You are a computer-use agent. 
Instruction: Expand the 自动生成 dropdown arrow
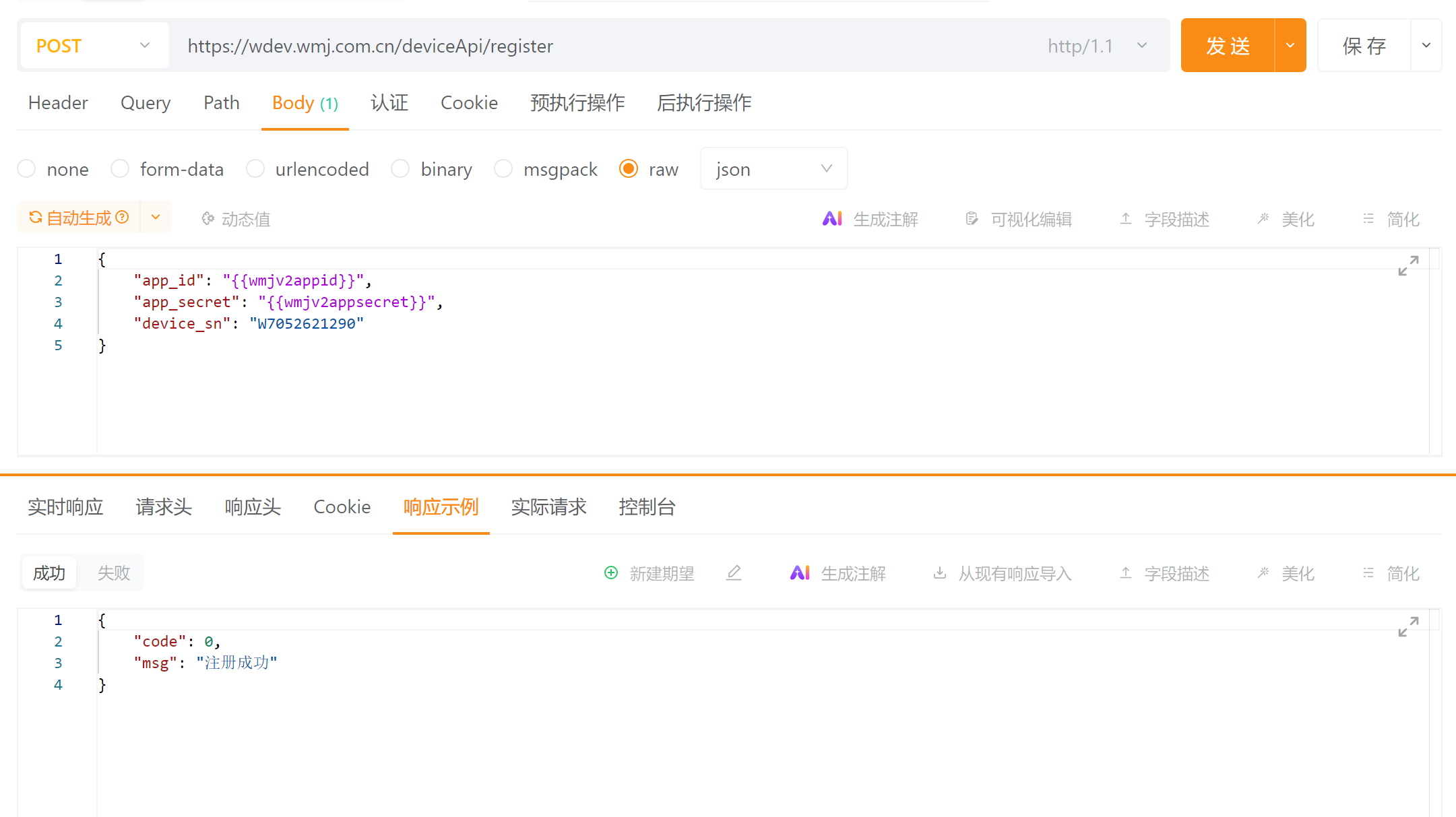point(156,218)
